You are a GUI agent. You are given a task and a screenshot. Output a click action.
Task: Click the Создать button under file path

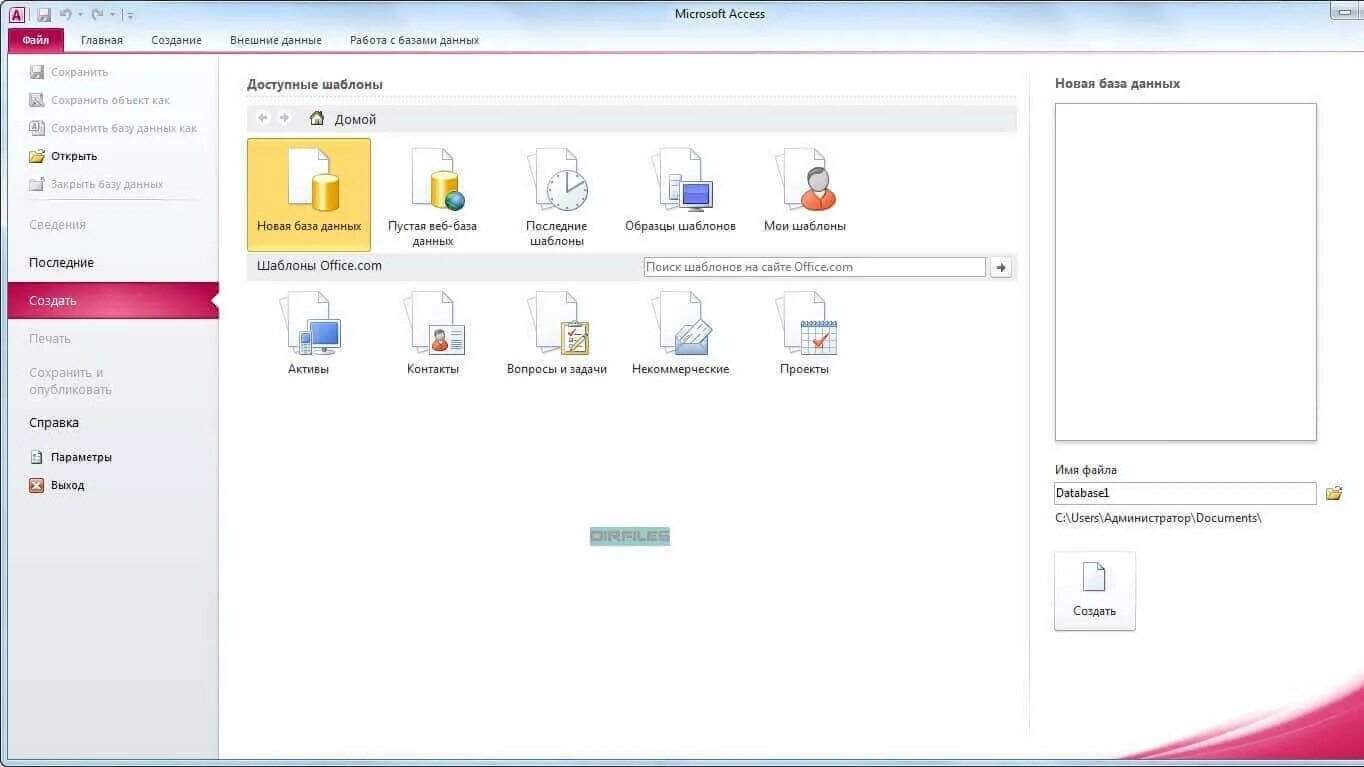point(1095,591)
